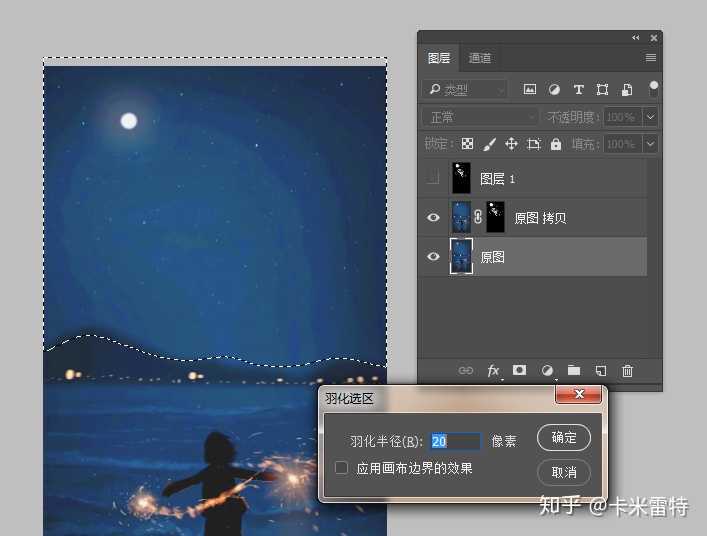Select the 图层 1 layer name

[497, 179]
